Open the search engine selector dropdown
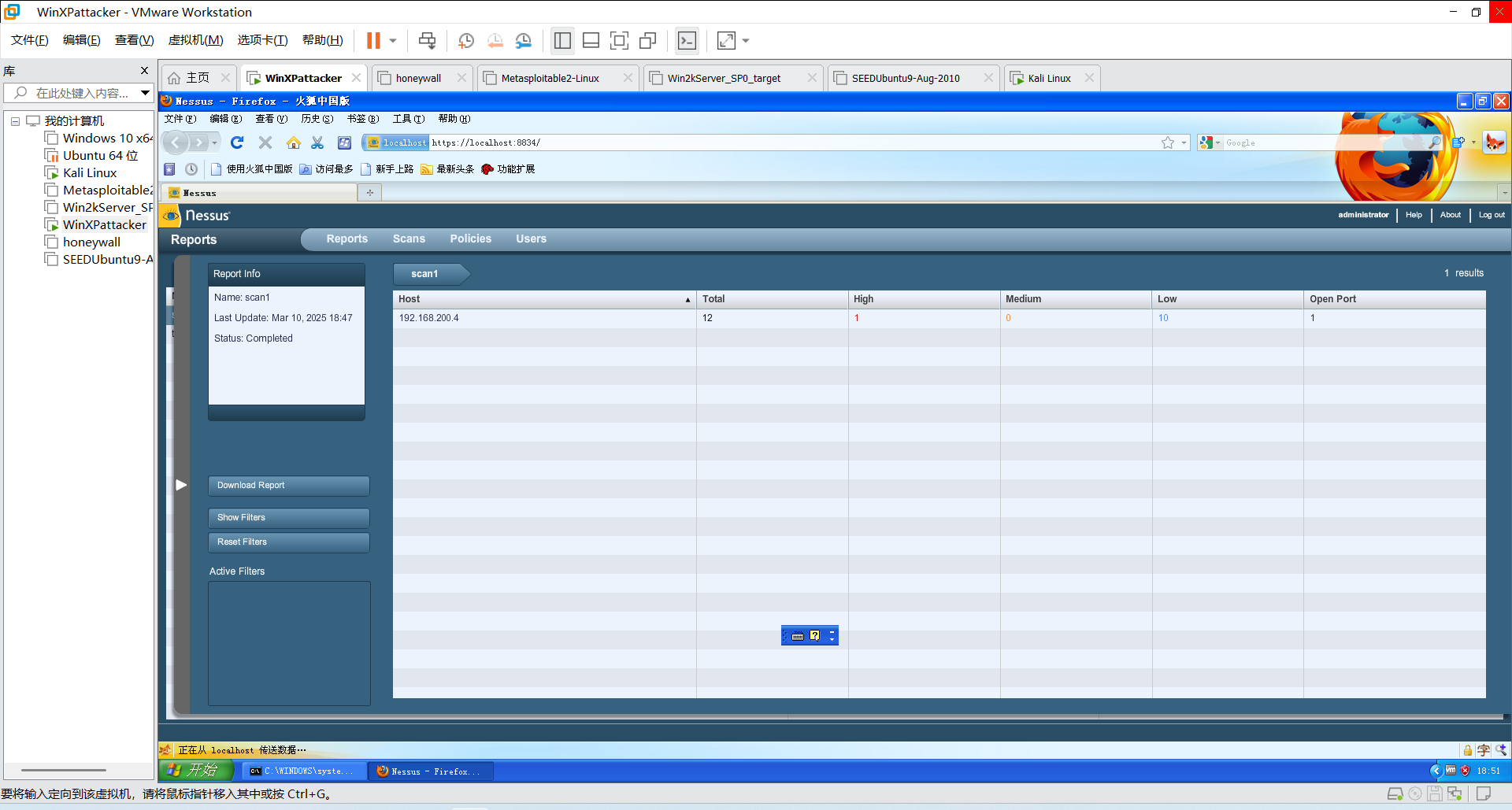The width and height of the screenshot is (1512, 810). click(1218, 142)
